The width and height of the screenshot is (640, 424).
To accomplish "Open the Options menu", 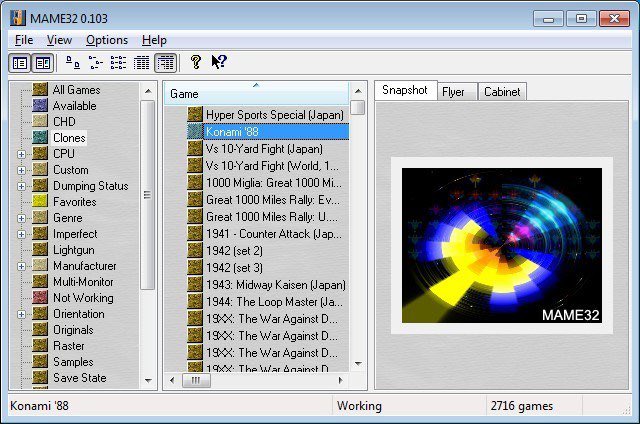I will 107,40.
